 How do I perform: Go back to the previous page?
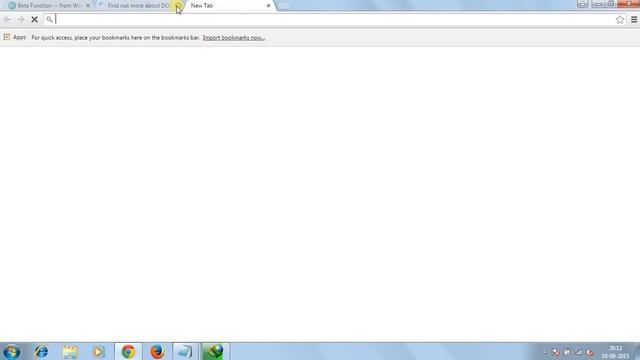7,19
